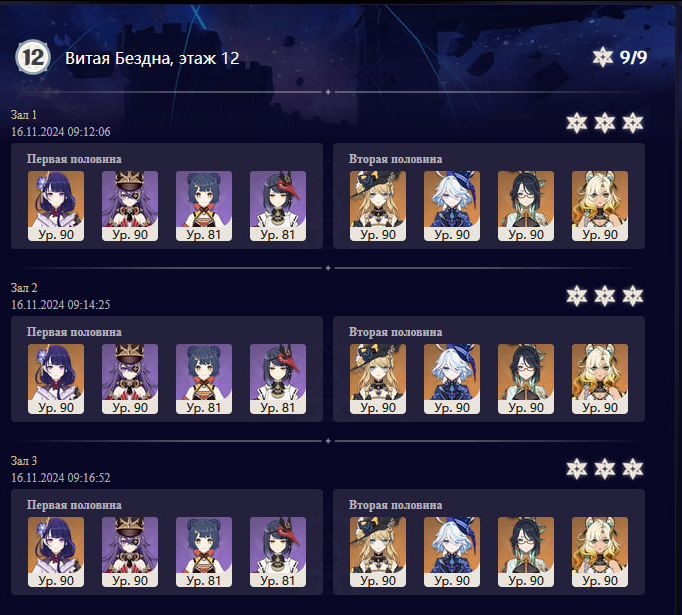
Task: Click the floor 12 badge icon
Action: pos(33,57)
